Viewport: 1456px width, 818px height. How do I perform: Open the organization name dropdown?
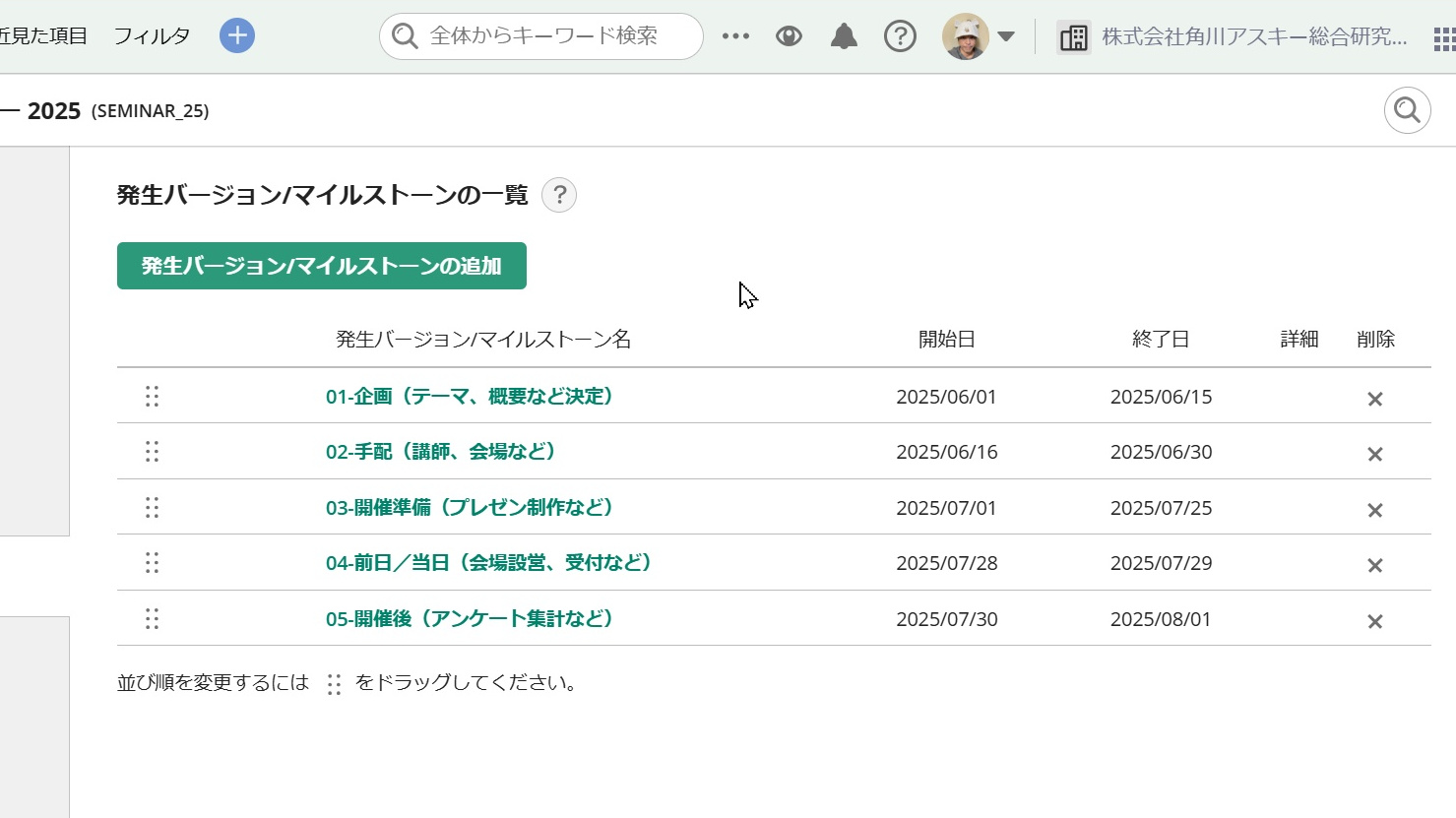point(1253,37)
